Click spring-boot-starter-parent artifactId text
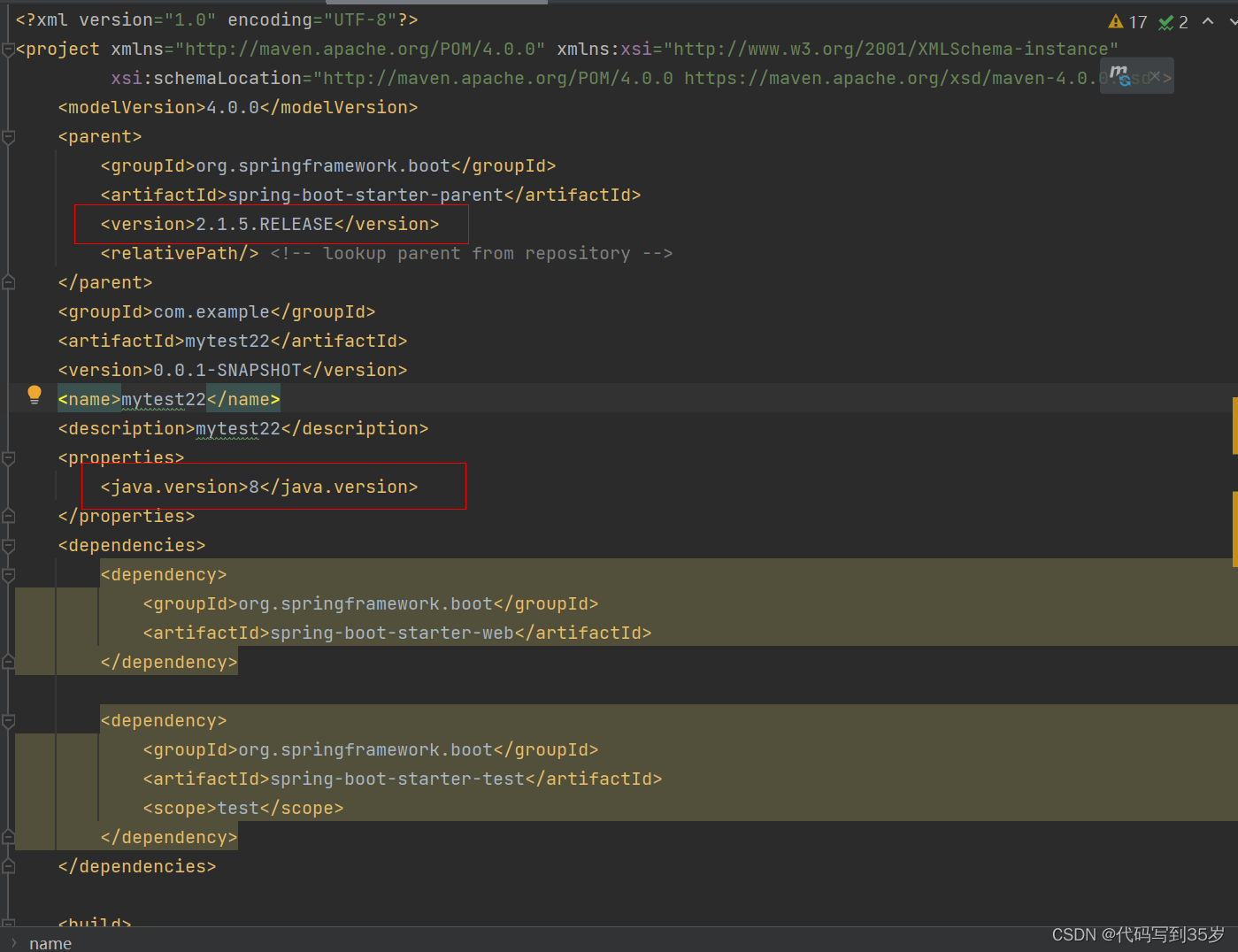The width and height of the screenshot is (1238, 952). click(x=365, y=196)
